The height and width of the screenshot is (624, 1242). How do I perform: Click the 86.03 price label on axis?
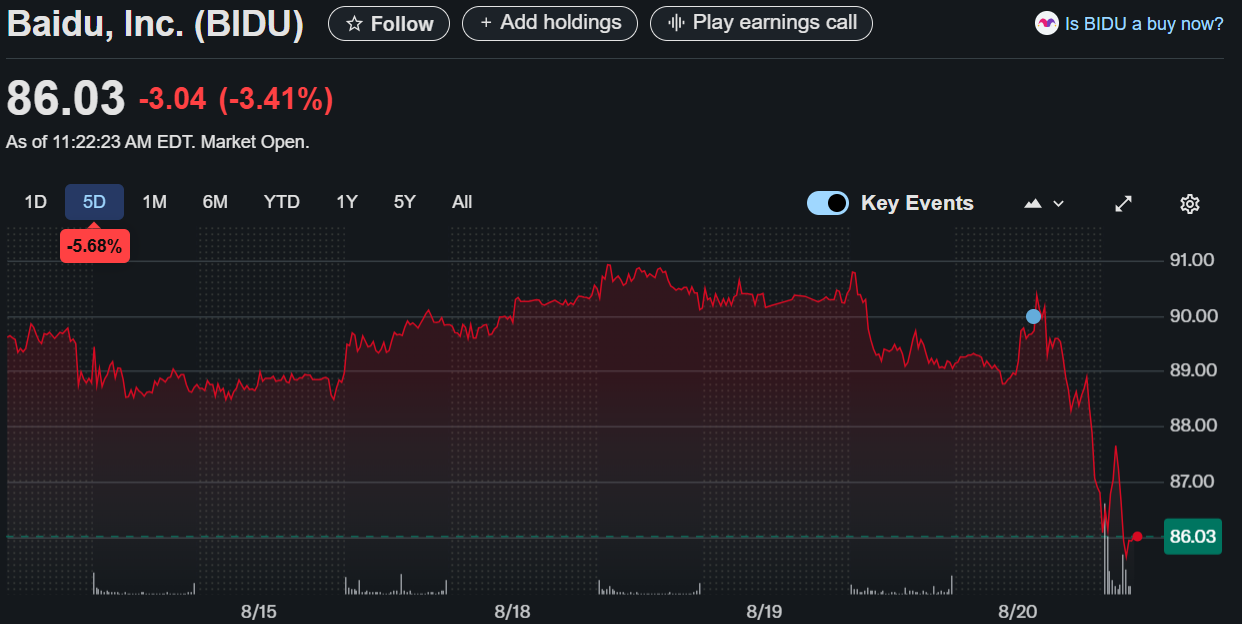[x=1193, y=537]
